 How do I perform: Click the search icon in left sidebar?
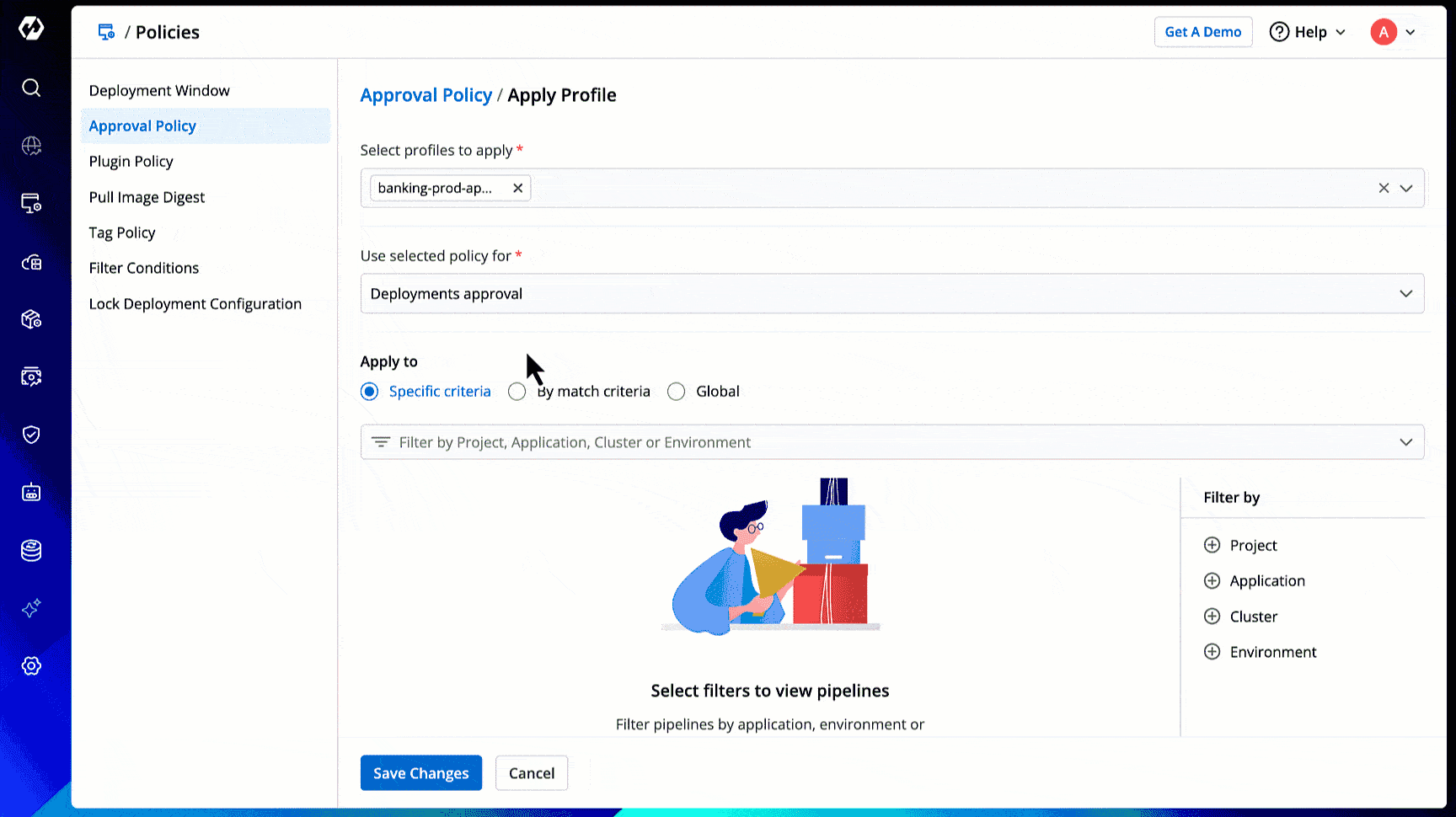tap(31, 88)
